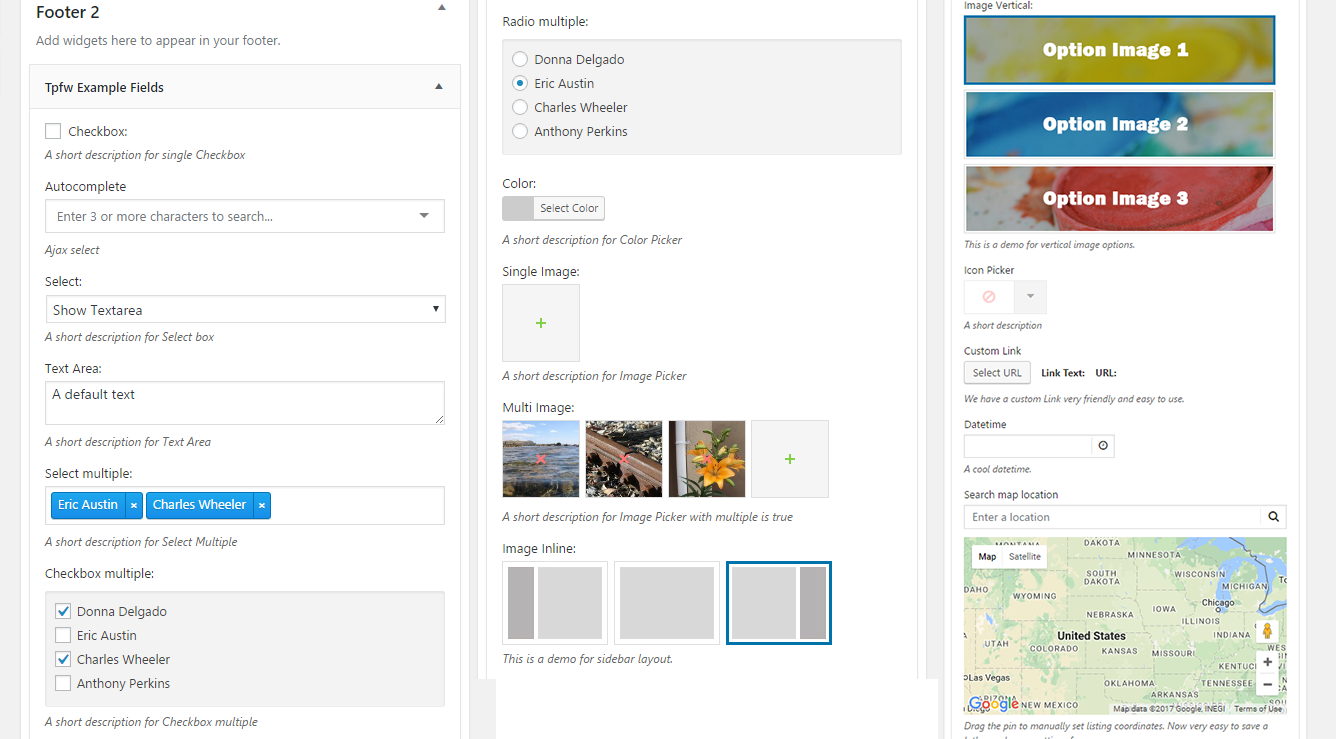Screen dimensions: 1336x739
Task: Click the Datetime clock icon
Action: tap(1103, 446)
